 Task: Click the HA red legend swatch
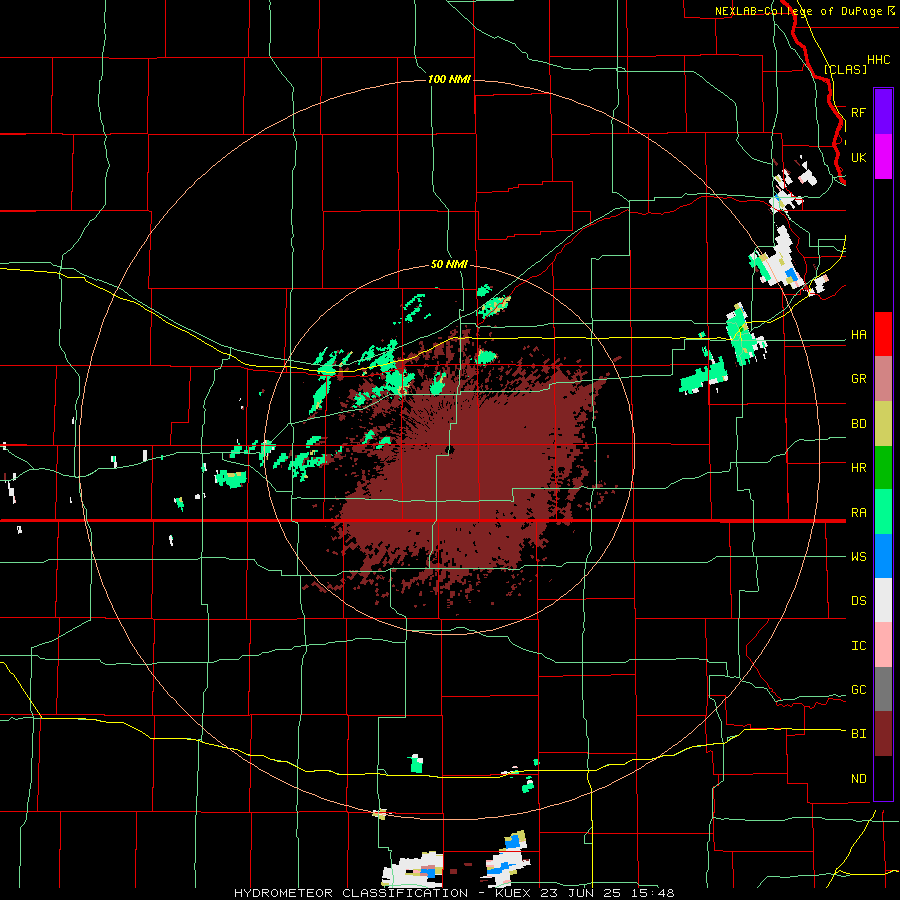click(883, 334)
